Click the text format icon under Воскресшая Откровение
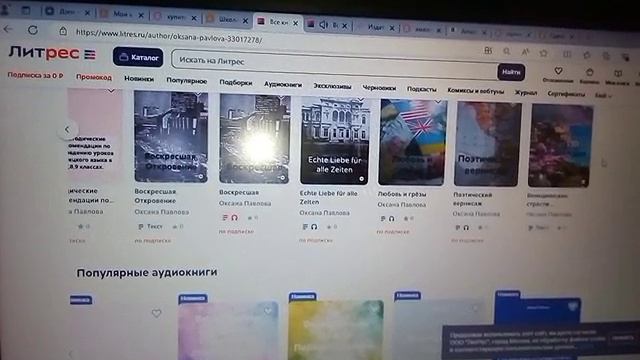640x360 pixels. tap(141, 226)
